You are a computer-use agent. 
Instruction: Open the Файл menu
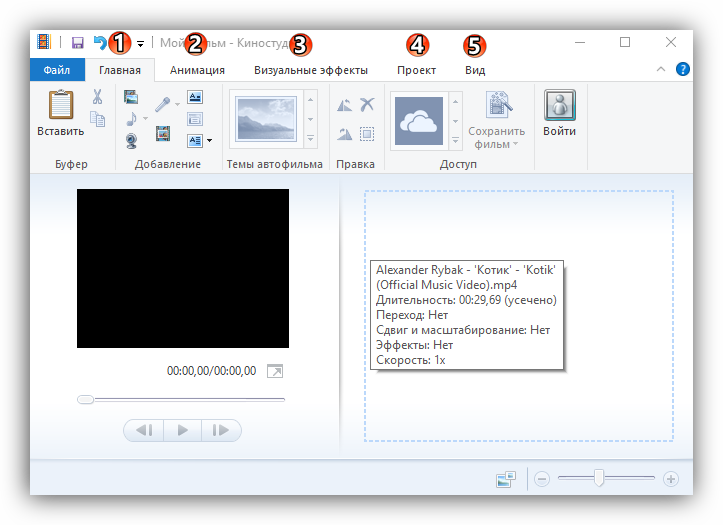(57, 70)
